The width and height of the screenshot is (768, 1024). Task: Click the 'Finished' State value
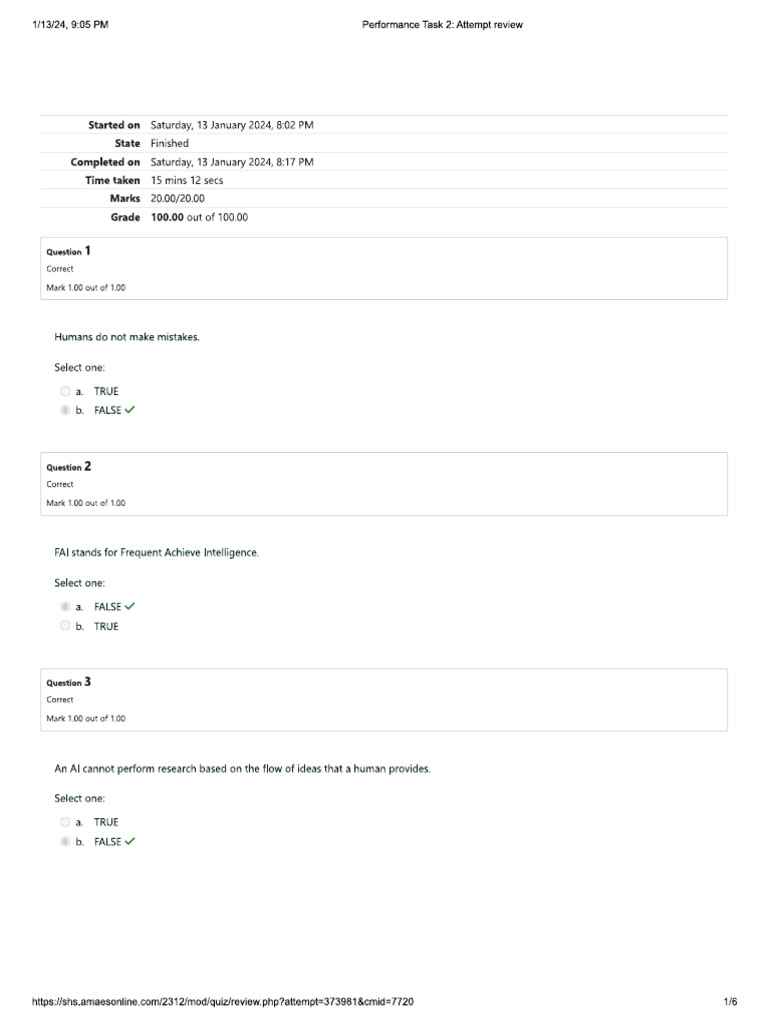coord(169,143)
